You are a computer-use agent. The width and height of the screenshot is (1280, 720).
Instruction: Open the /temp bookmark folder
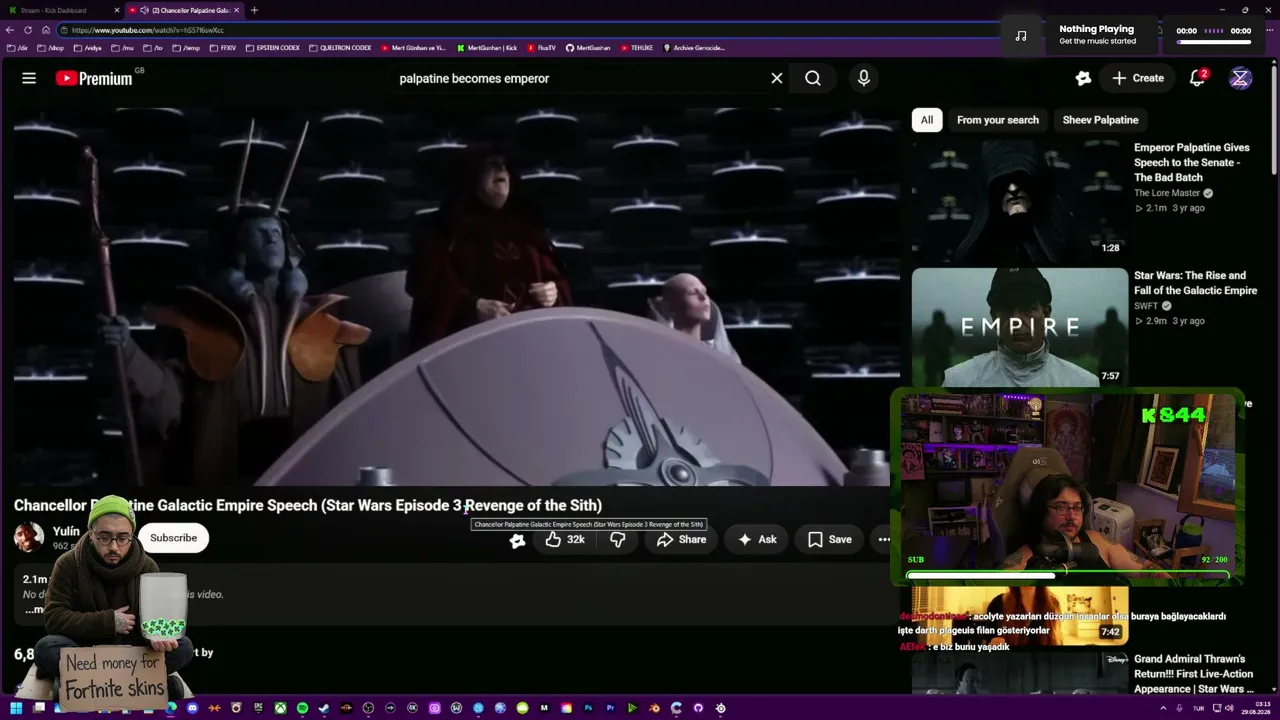pyautogui.click(x=185, y=48)
